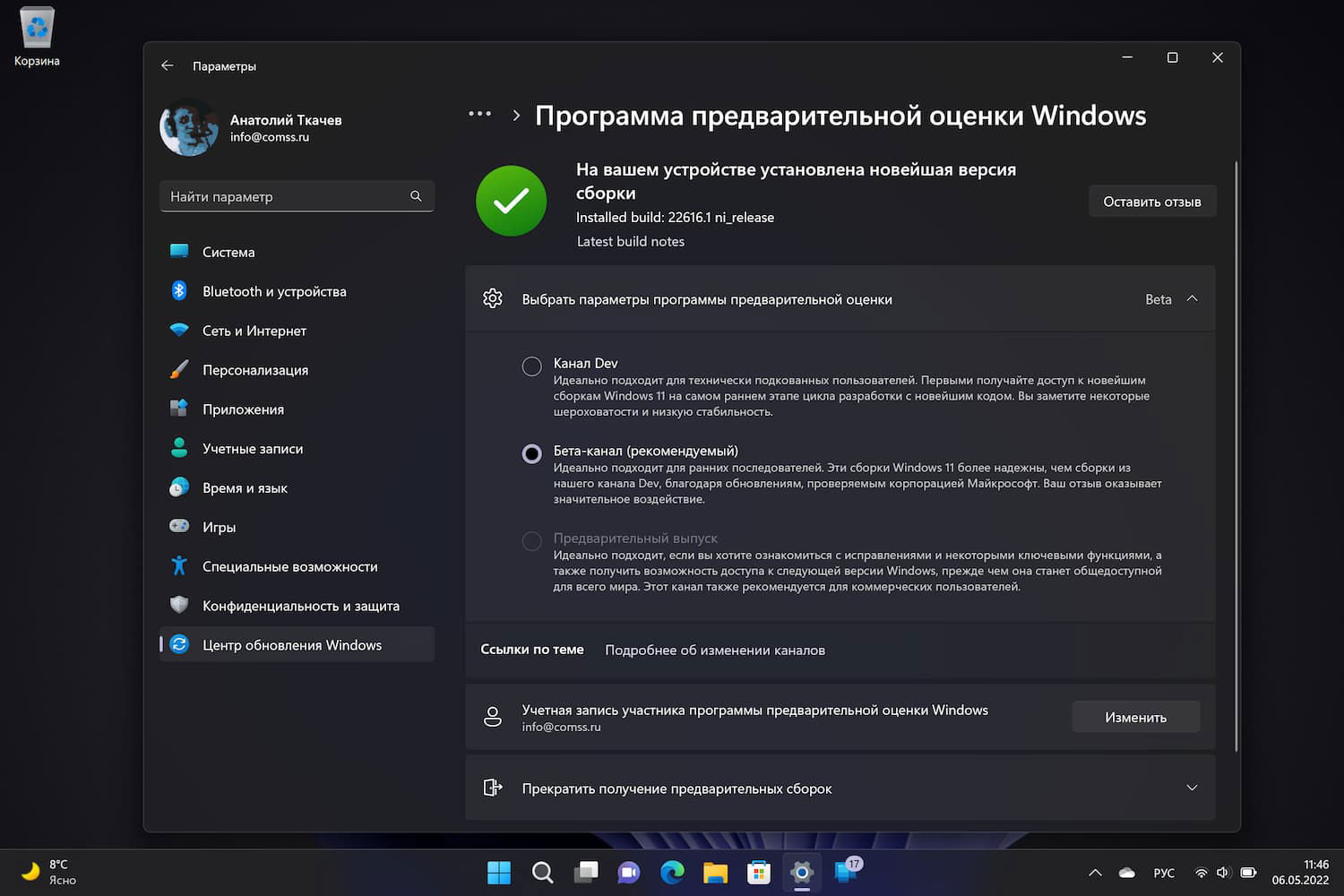The height and width of the screenshot is (896, 1344).
Task: Launch Microsoft Edge from the taskbar
Action: [672, 872]
